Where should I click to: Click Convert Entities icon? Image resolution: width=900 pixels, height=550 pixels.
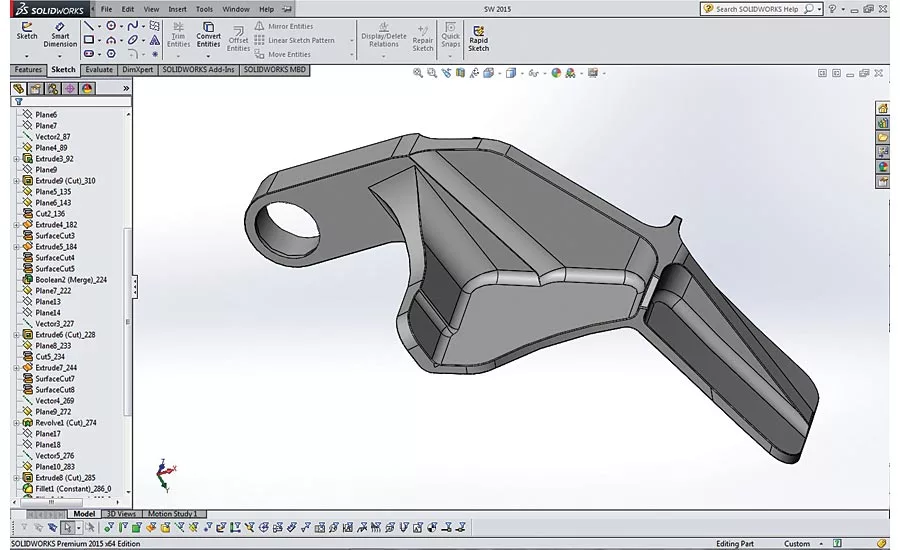pos(208,26)
